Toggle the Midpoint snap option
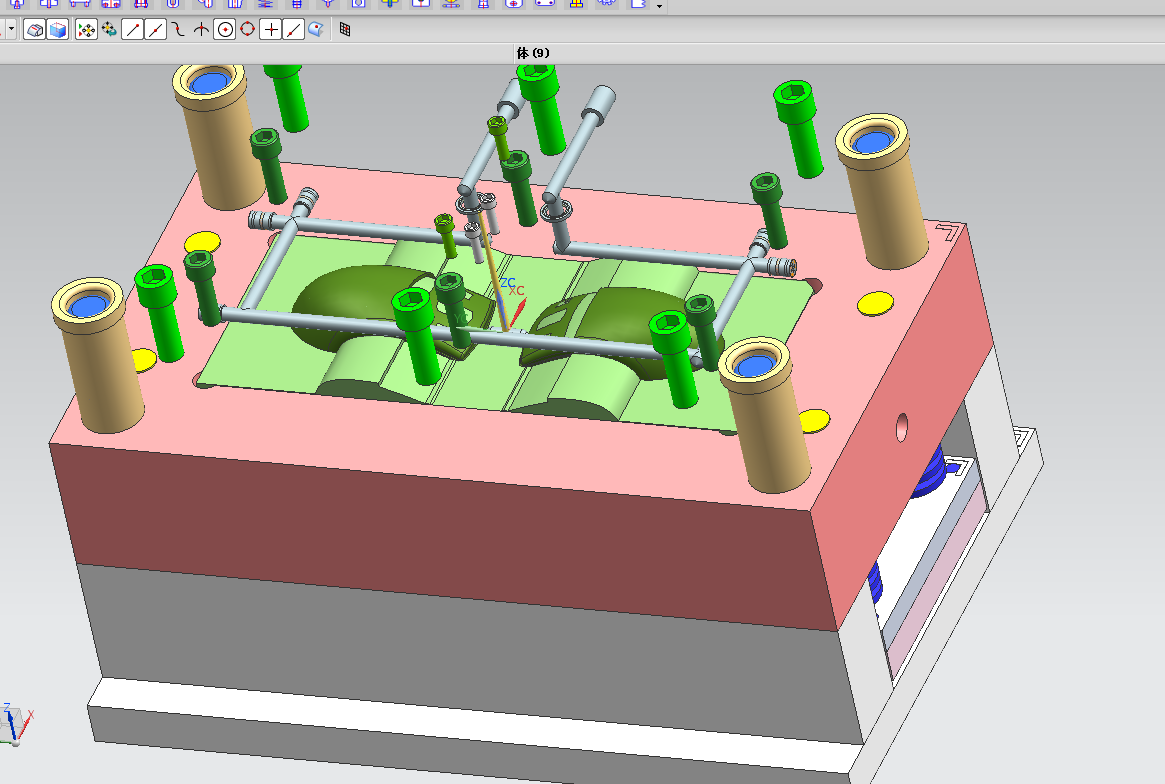Image resolution: width=1165 pixels, height=784 pixels. 155,30
